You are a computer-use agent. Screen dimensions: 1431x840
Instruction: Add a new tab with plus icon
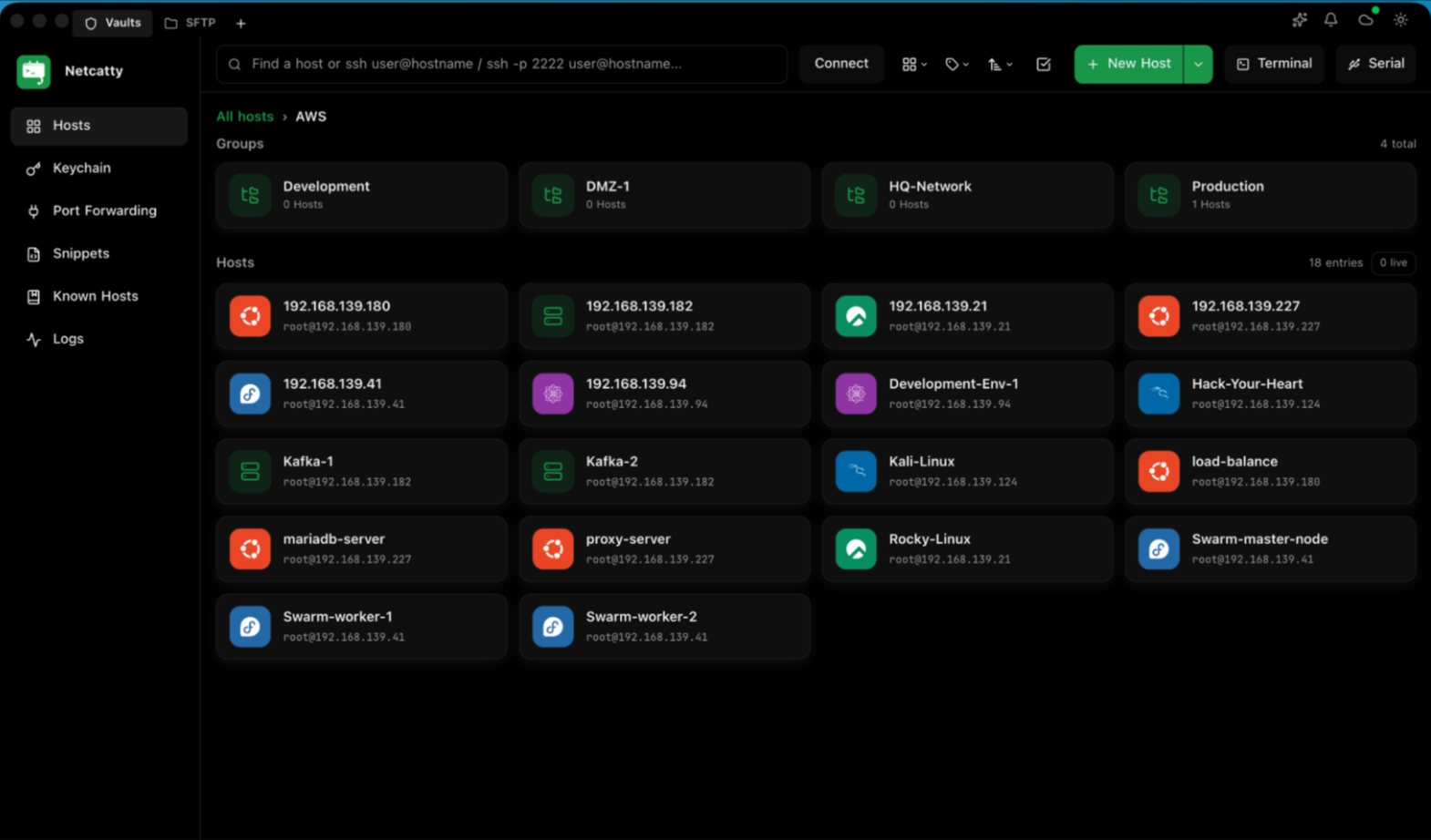coord(241,24)
